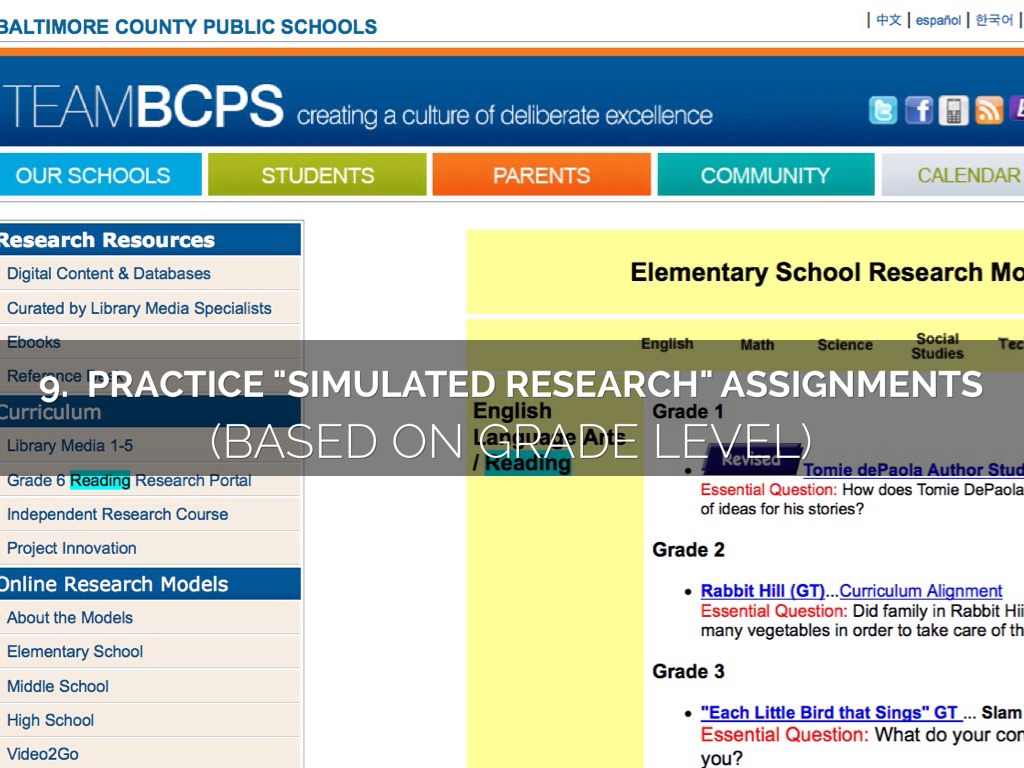Open the mobile phone icon

point(953,110)
